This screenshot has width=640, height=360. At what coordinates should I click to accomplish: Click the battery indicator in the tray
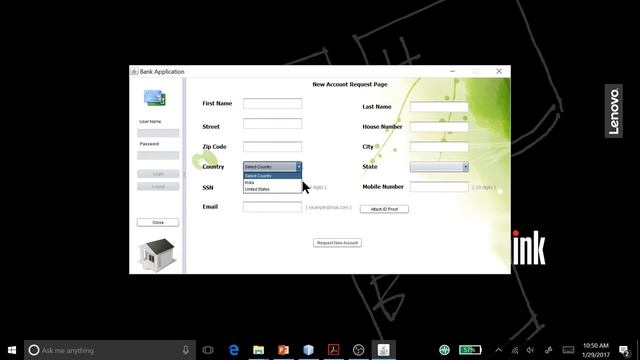click(x=470, y=350)
